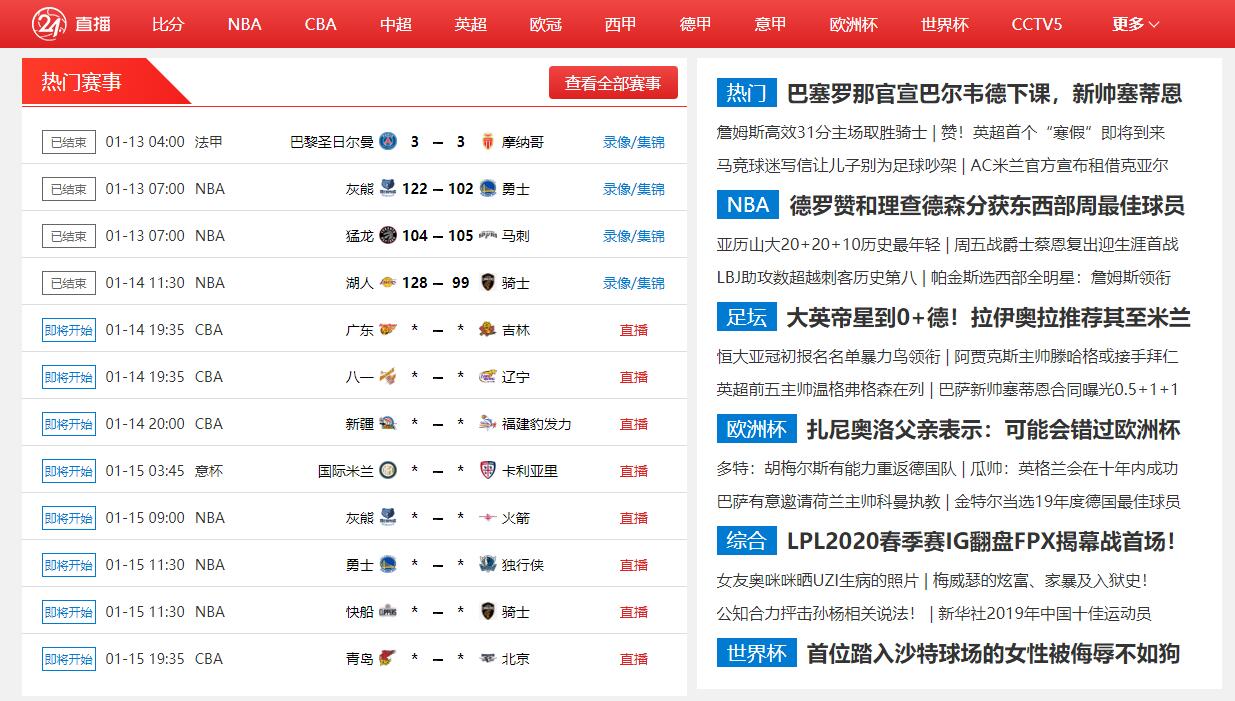The width and height of the screenshot is (1235, 701).
Task: Click the 马刺 team logo
Action: click(x=488, y=236)
